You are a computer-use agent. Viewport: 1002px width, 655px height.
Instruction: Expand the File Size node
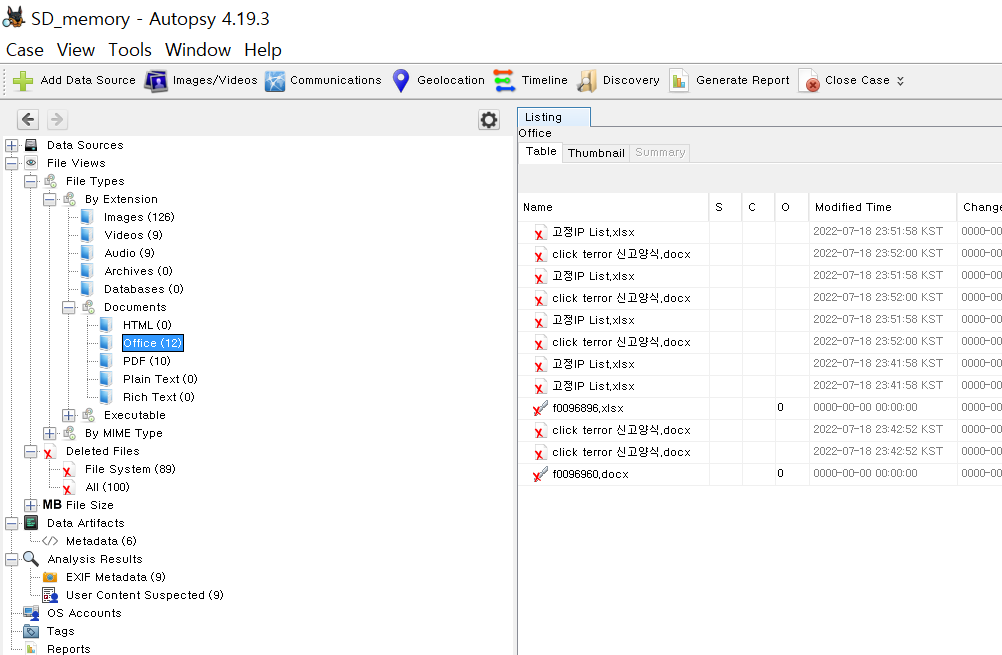[x=31, y=505]
